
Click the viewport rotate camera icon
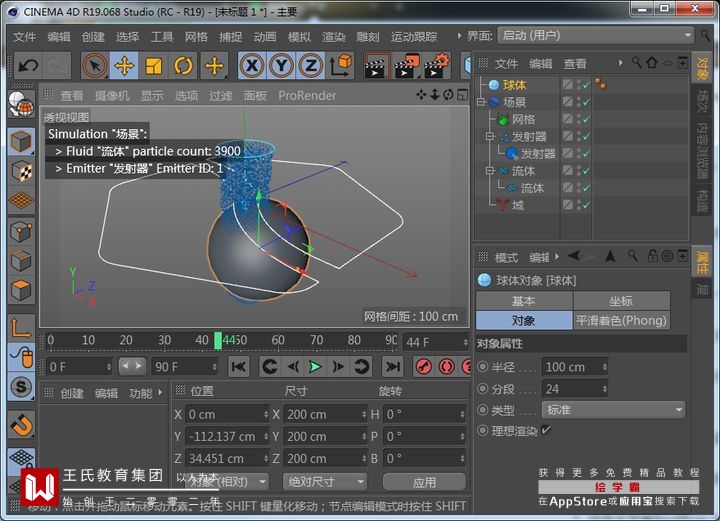pyautogui.click(x=449, y=95)
